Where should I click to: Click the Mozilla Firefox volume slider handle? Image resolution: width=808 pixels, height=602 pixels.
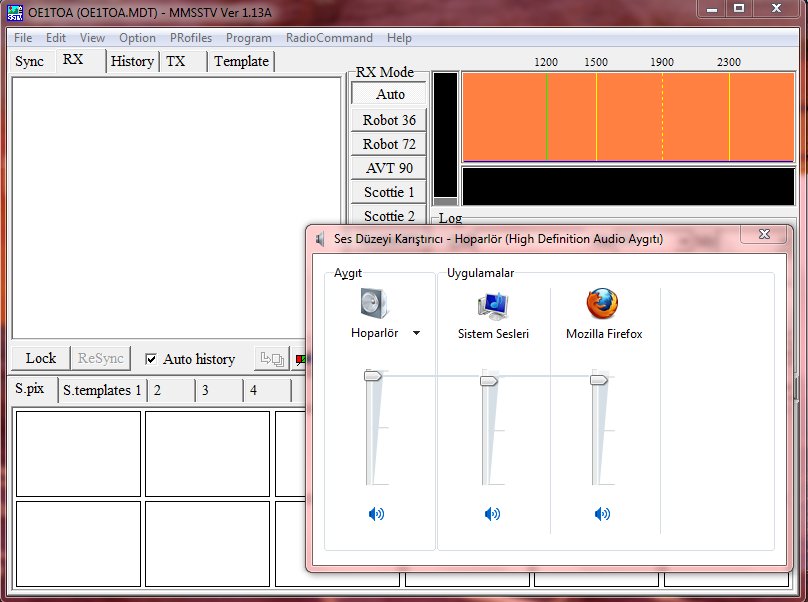(599, 378)
